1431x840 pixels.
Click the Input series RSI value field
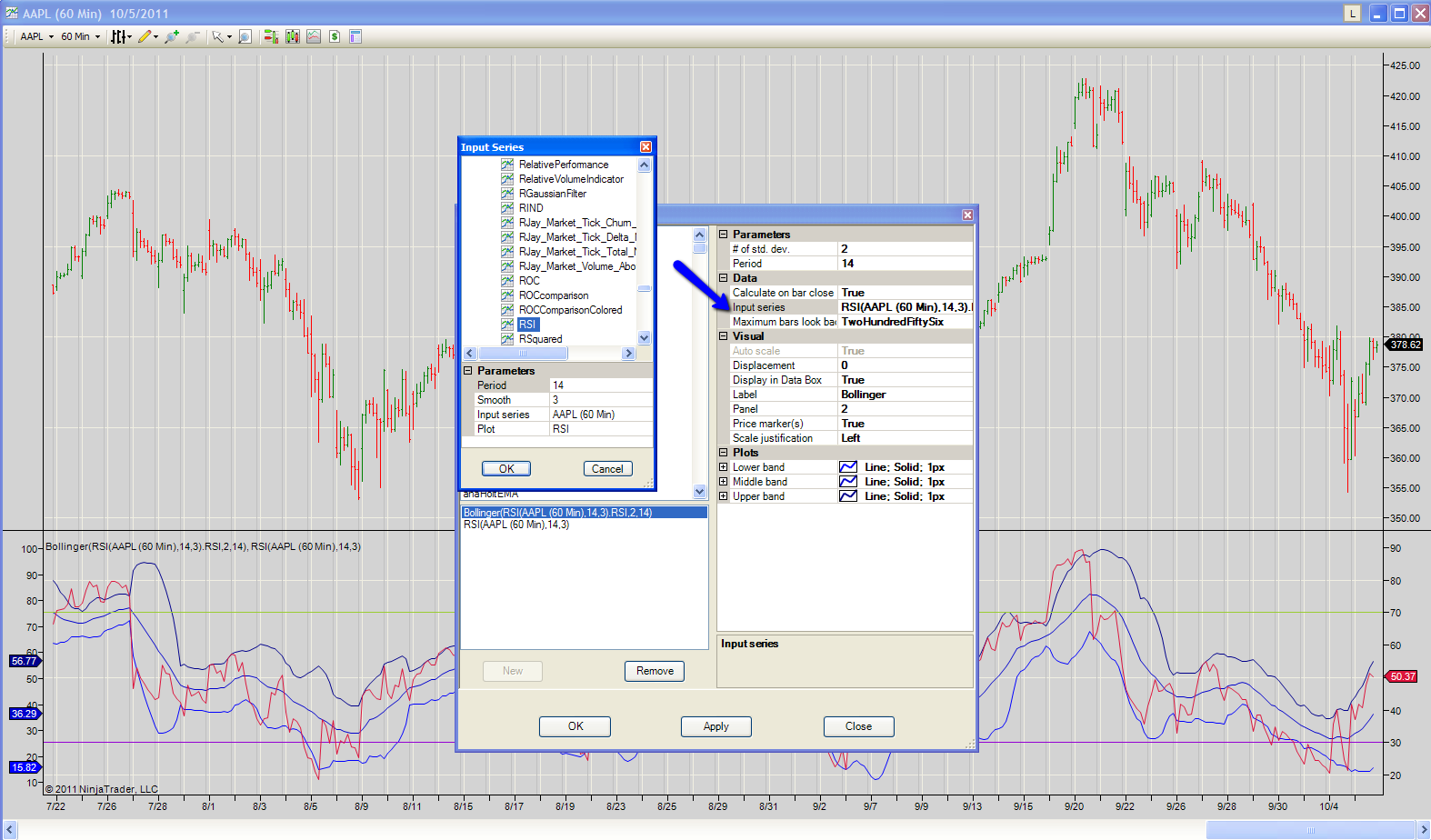click(905, 307)
